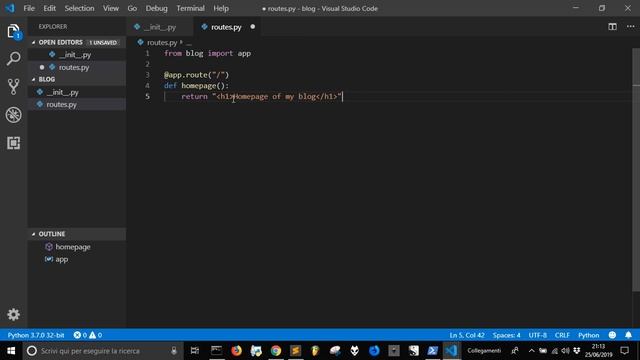The height and width of the screenshot is (360, 640).
Task: Open Sublime Text from the taskbar
Action: coord(296,351)
